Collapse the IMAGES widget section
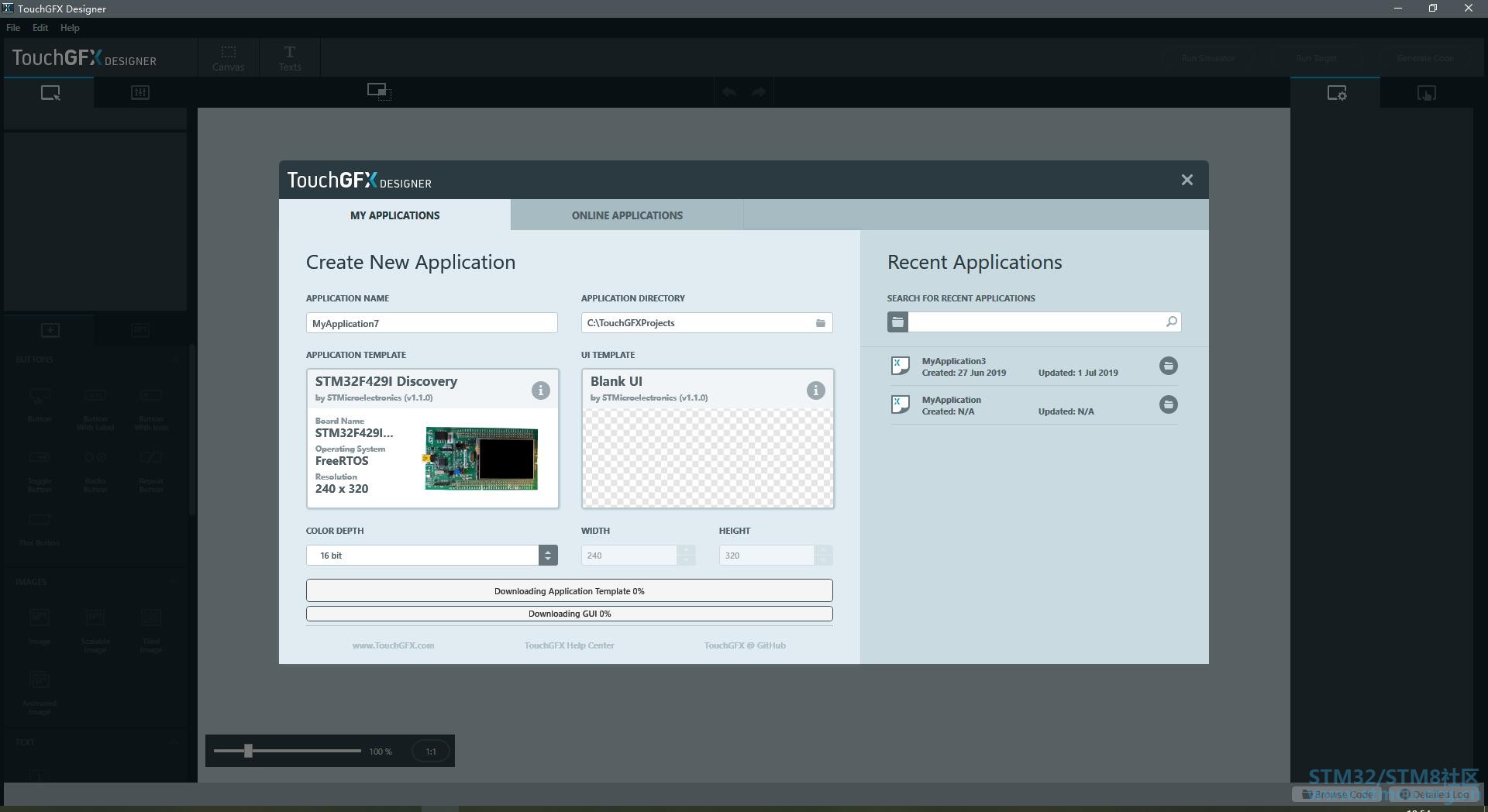 (x=175, y=582)
